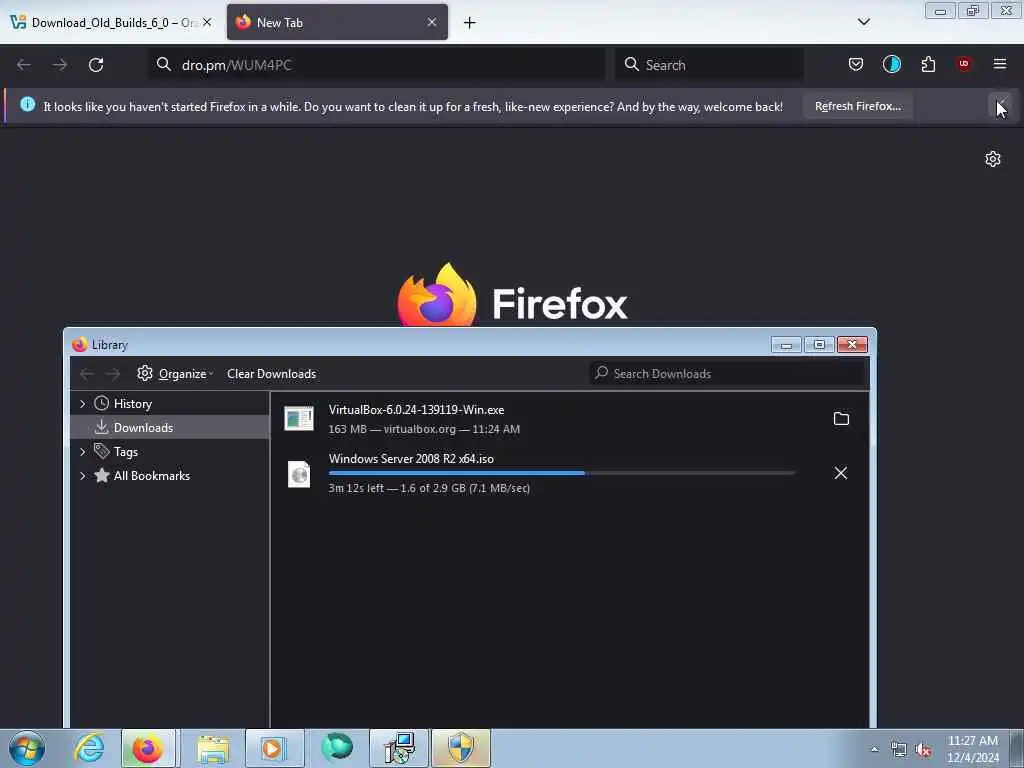This screenshot has height=768, width=1024.
Task: Click the toolbar Search box
Action: point(709,65)
